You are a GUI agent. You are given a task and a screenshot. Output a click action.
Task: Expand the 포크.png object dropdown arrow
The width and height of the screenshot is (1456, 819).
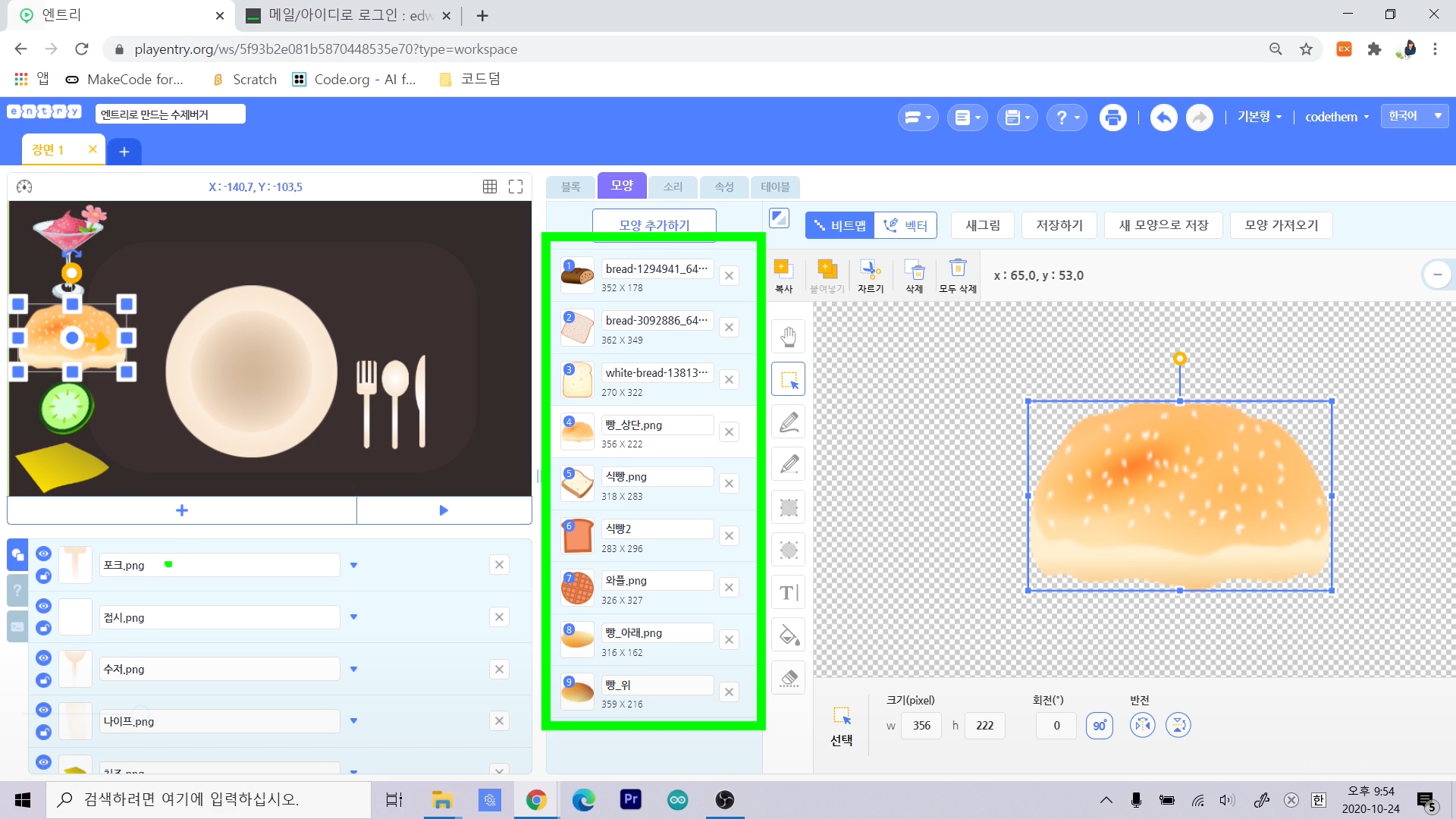pyautogui.click(x=353, y=565)
